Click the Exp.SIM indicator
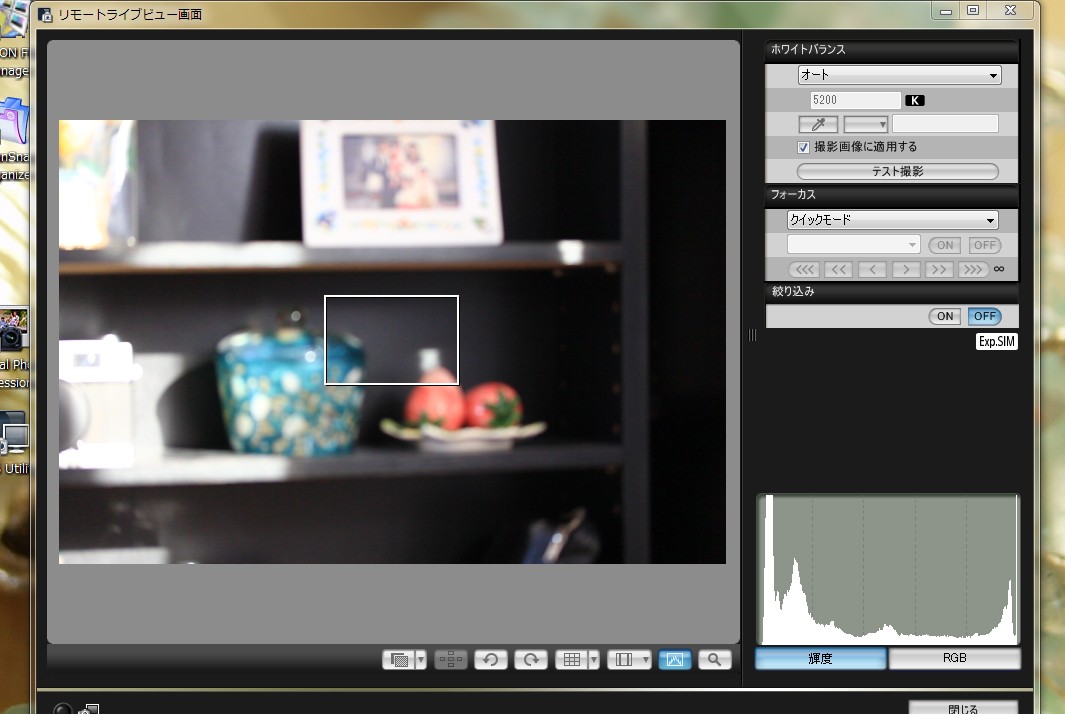 coord(996,342)
